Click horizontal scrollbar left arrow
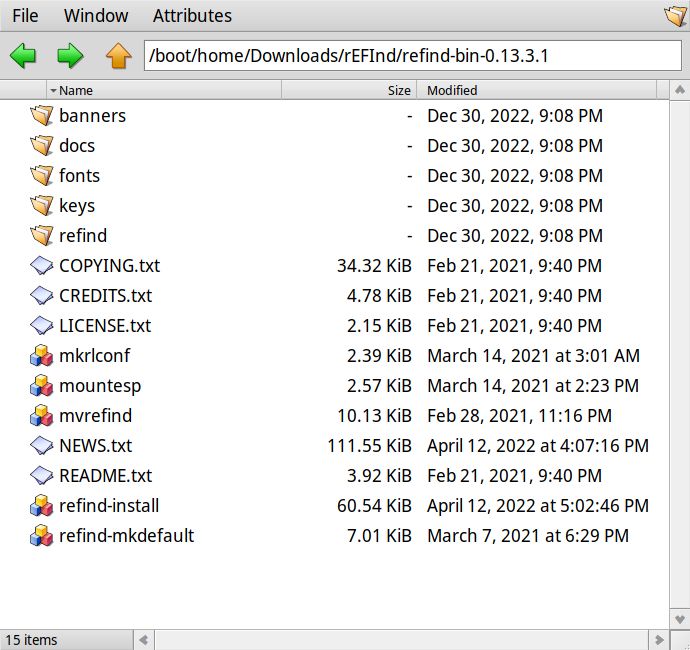The height and width of the screenshot is (650, 690). click(x=144, y=639)
